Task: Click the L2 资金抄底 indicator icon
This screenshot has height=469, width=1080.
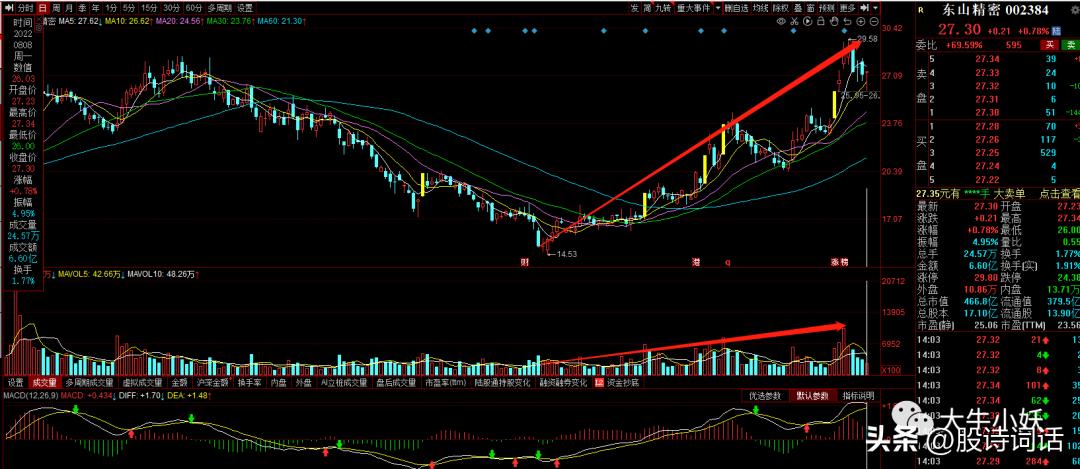Action: coord(599,382)
